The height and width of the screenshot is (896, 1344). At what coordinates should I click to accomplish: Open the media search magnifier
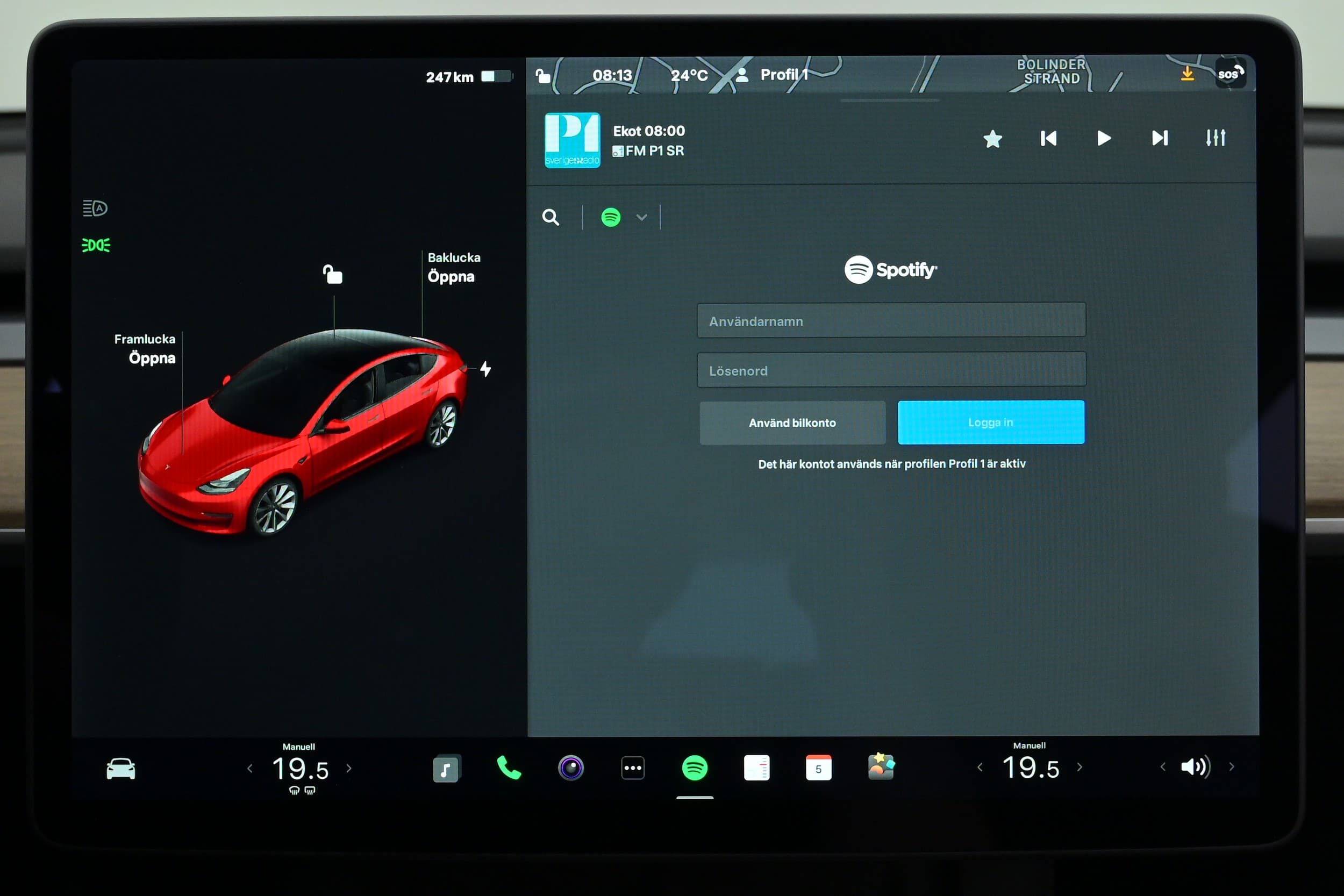pyautogui.click(x=551, y=217)
